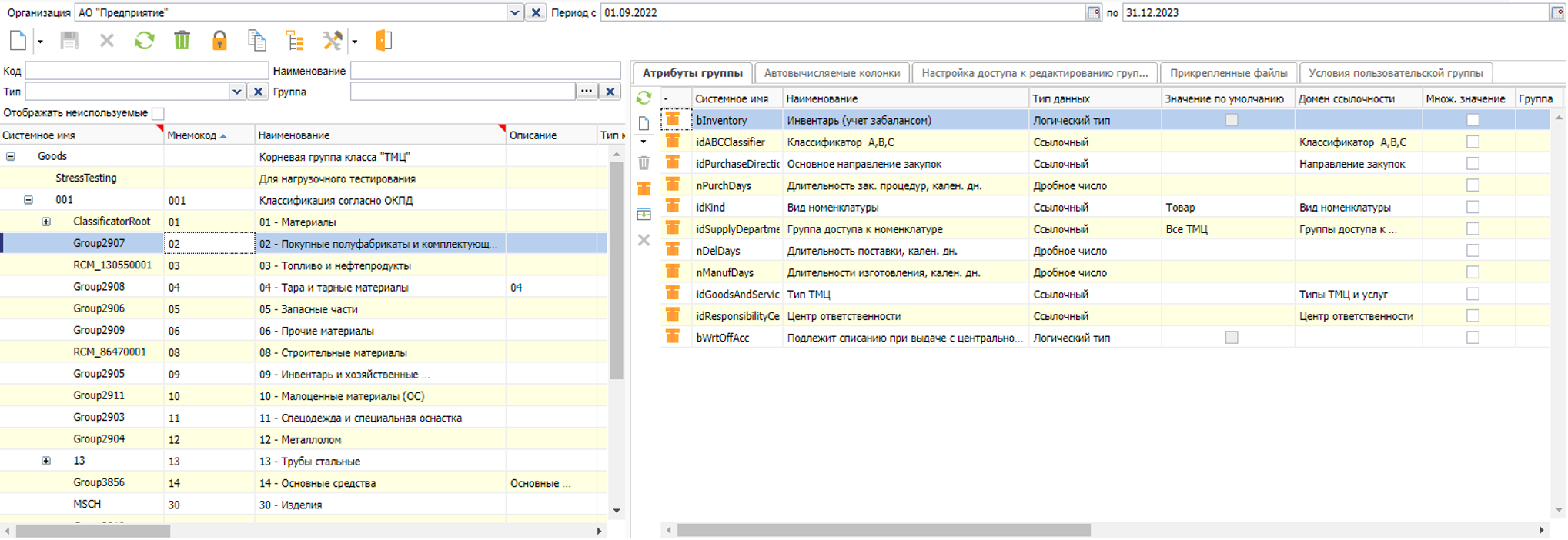Toggle multi-value checkbox for idABCClassifier row
Viewport: 1568px width, 540px height.
[x=1473, y=142]
